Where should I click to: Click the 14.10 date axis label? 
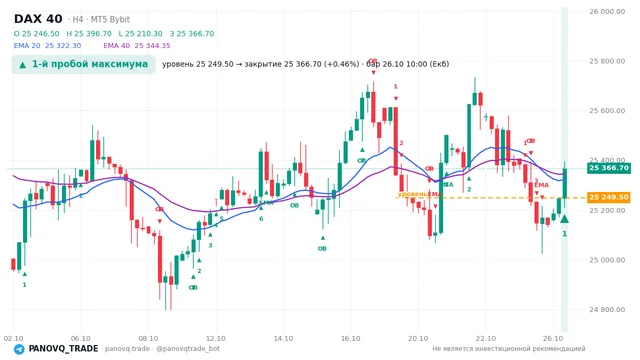point(283,338)
